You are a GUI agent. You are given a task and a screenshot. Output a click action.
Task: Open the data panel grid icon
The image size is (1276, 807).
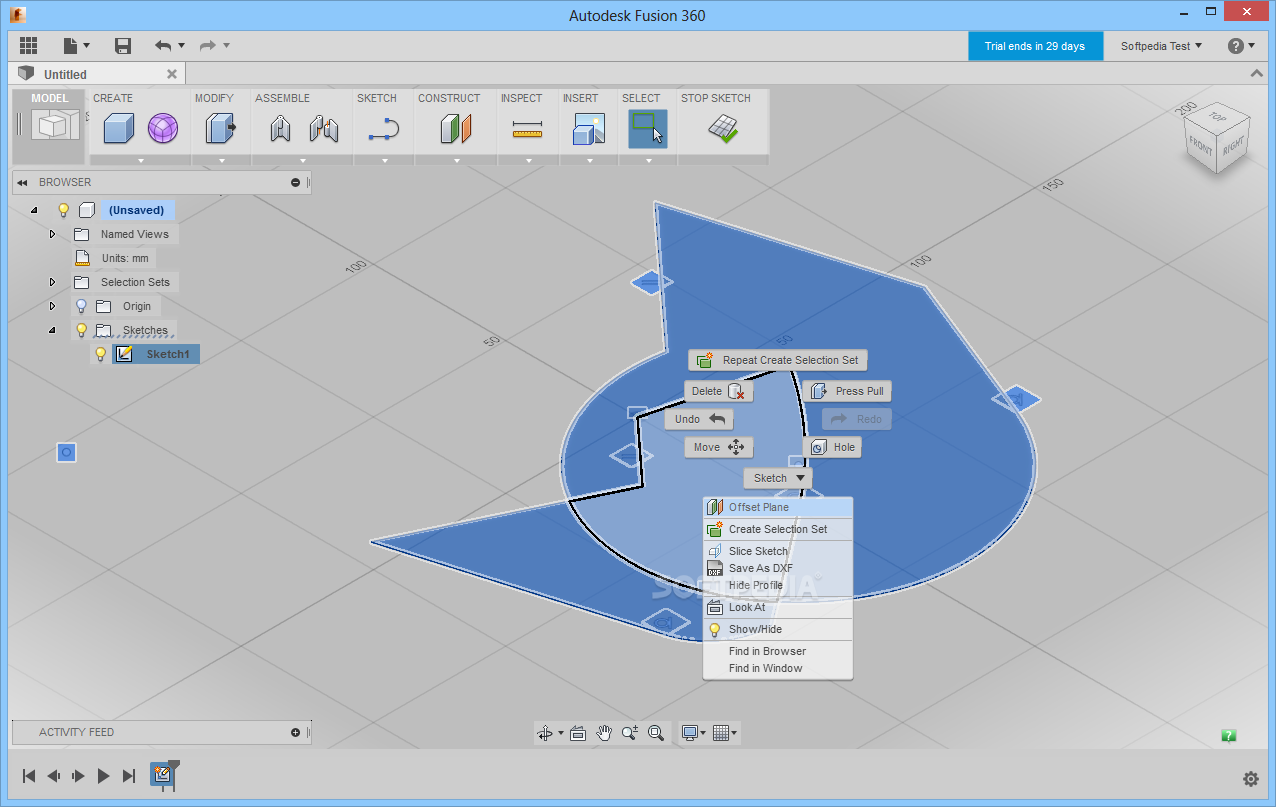(28, 45)
